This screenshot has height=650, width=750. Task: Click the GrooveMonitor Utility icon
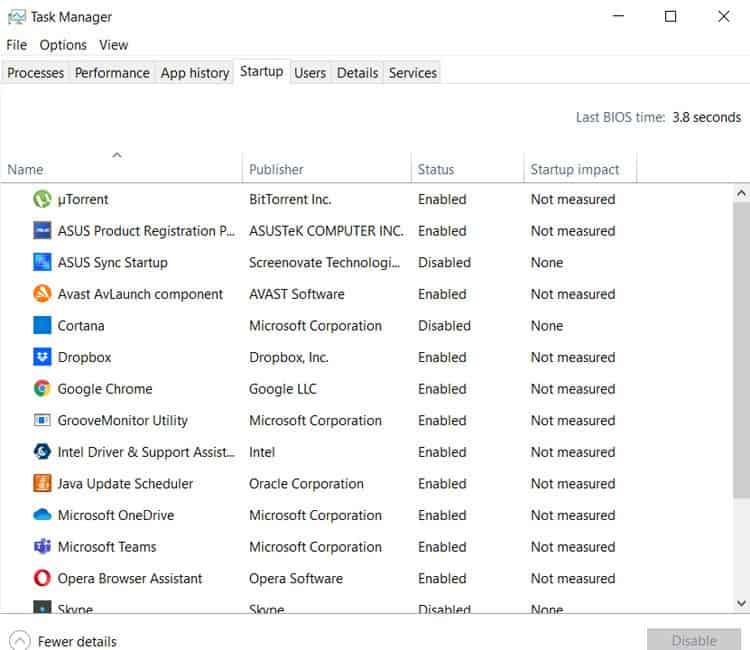42,420
